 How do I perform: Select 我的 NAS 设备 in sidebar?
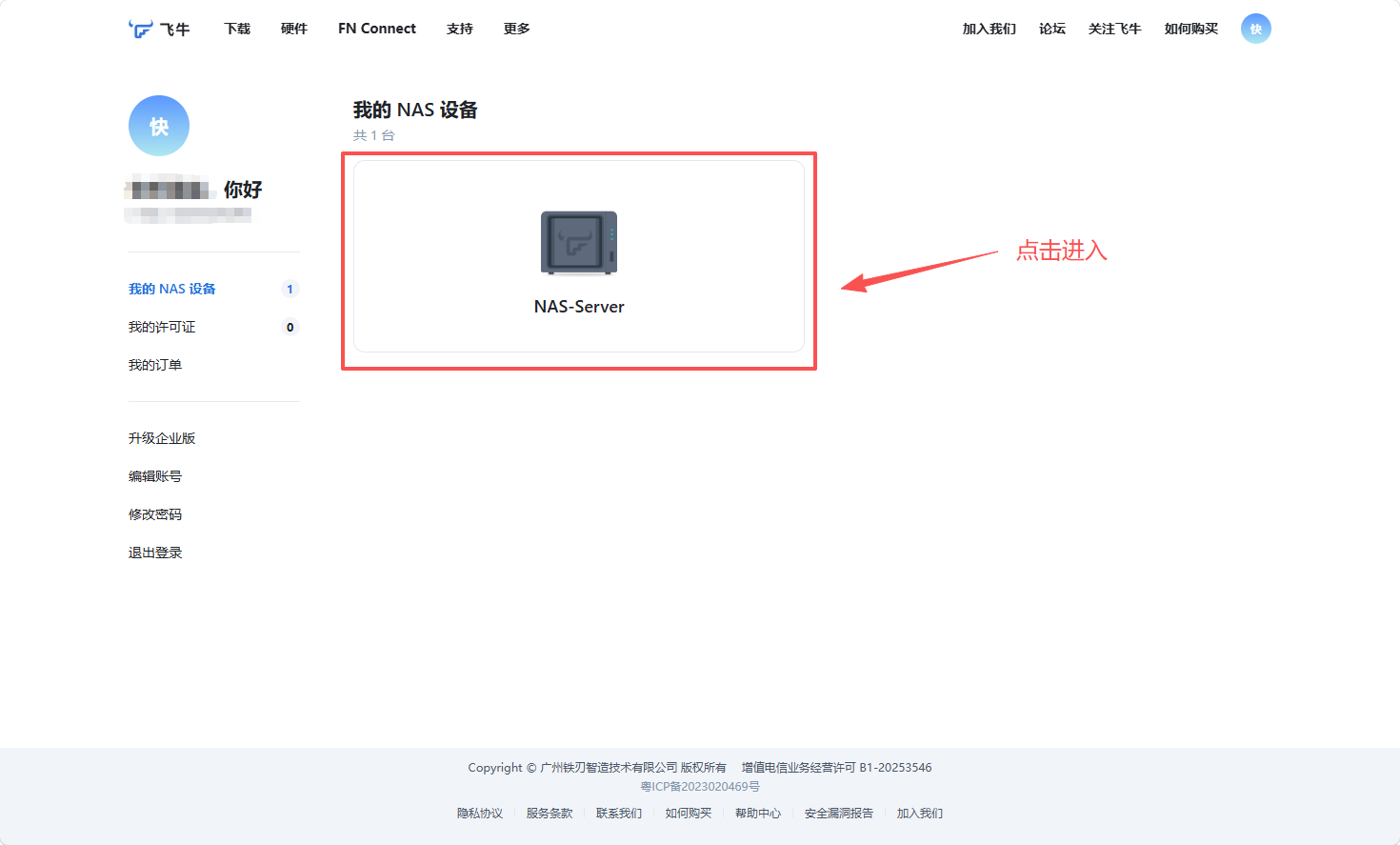tap(172, 289)
